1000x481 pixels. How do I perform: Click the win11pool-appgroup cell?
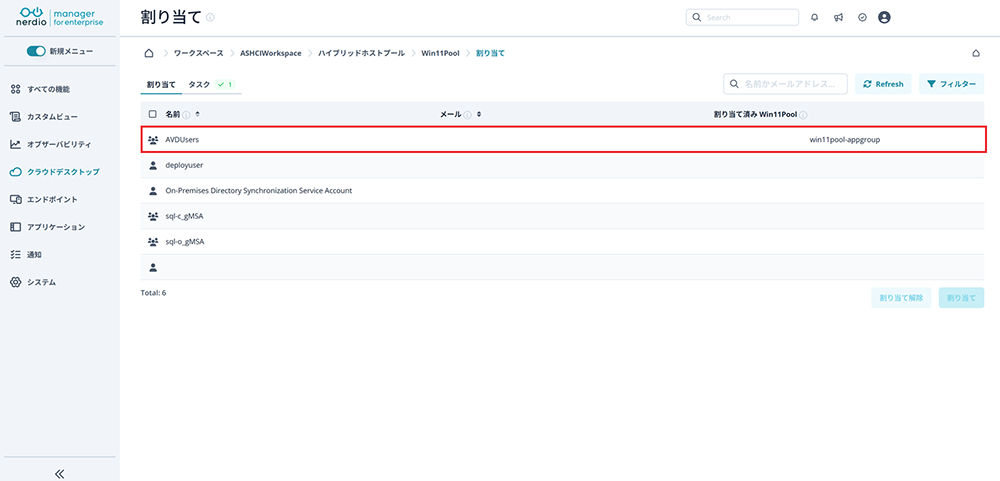[x=844, y=139]
